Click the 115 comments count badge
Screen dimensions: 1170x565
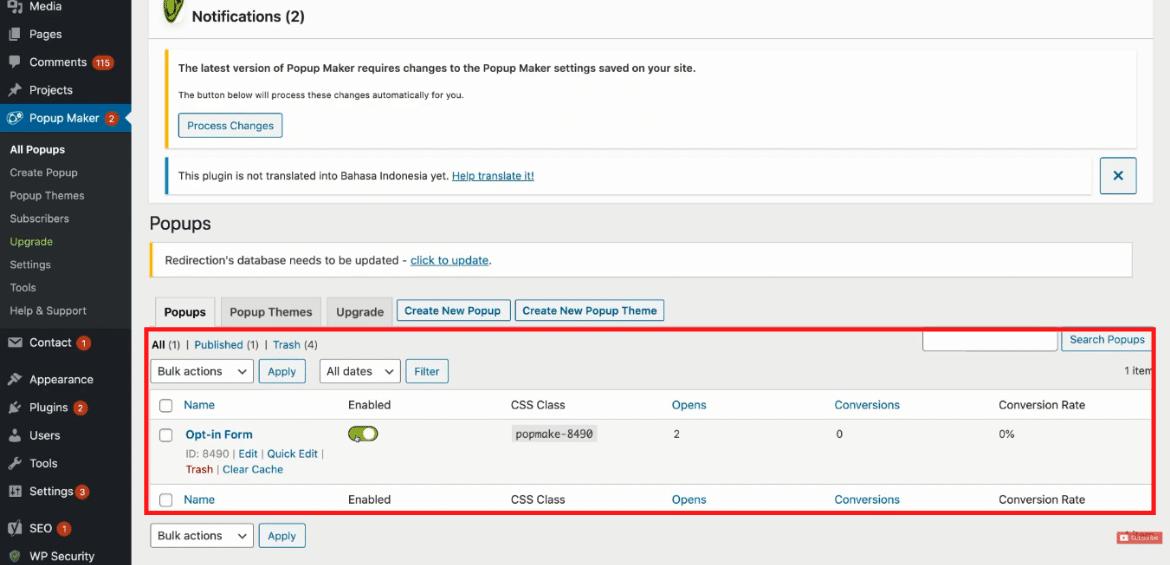tap(103, 63)
